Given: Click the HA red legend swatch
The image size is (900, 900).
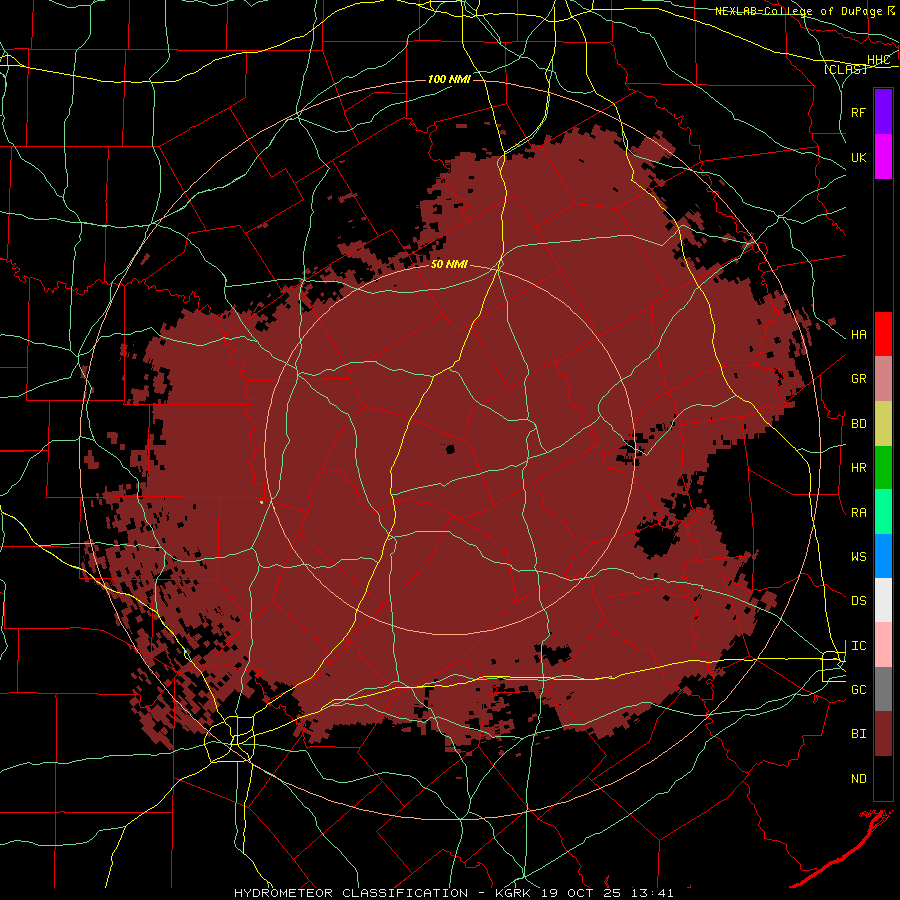Looking at the screenshot, I should [x=883, y=334].
